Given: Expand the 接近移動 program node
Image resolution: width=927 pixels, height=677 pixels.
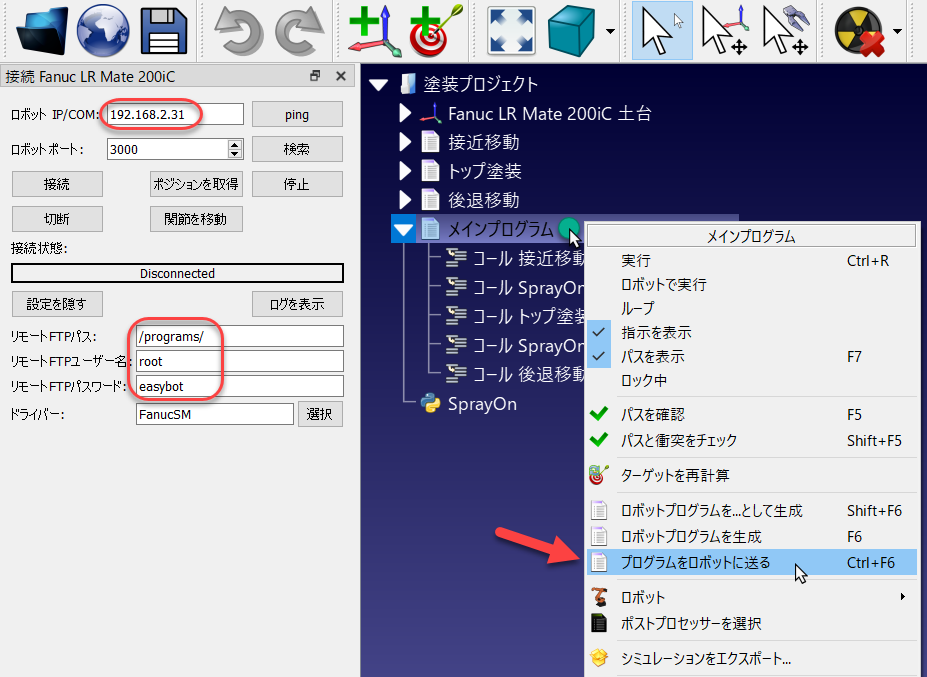Looking at the screenshot, I should (x=405, y=142).
